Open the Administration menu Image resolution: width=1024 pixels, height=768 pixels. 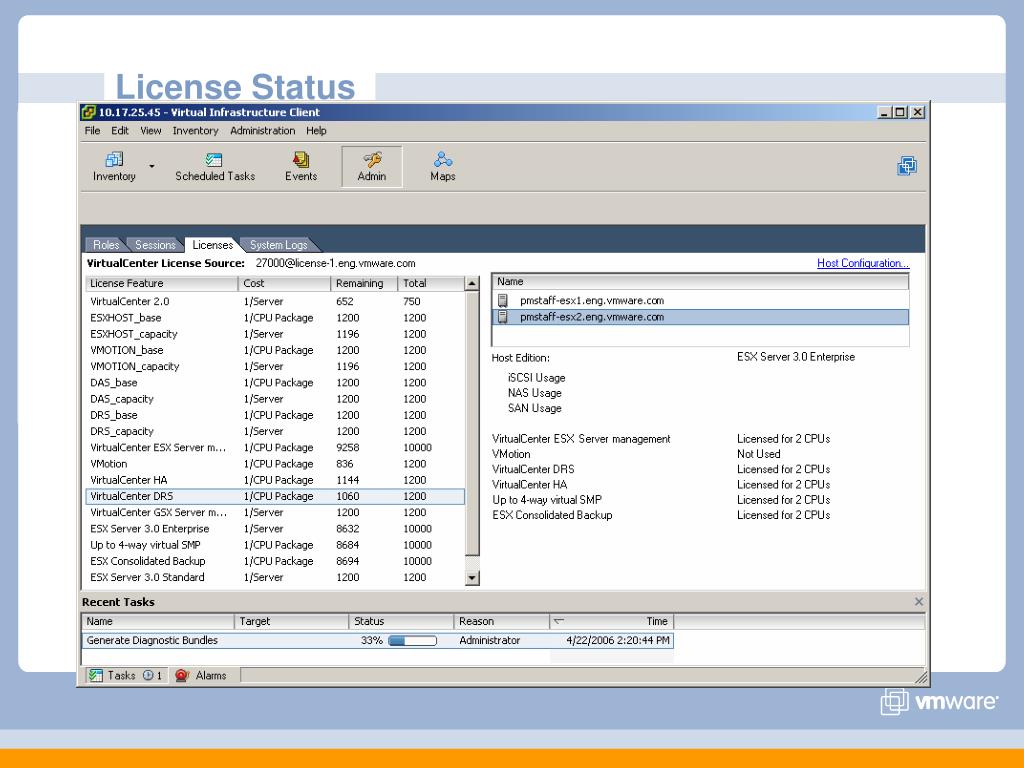click(x=263, y=131)
